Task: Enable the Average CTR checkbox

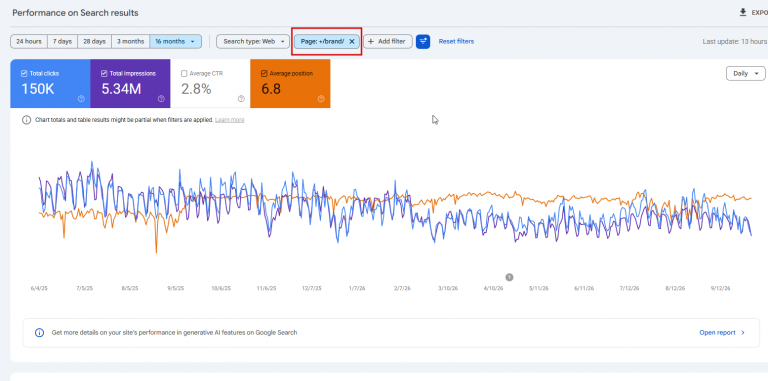Action: 184,73
